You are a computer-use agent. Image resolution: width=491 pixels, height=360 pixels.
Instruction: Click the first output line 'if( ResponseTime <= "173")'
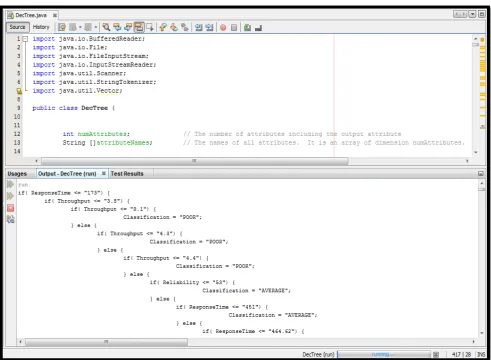pos(64,193)
